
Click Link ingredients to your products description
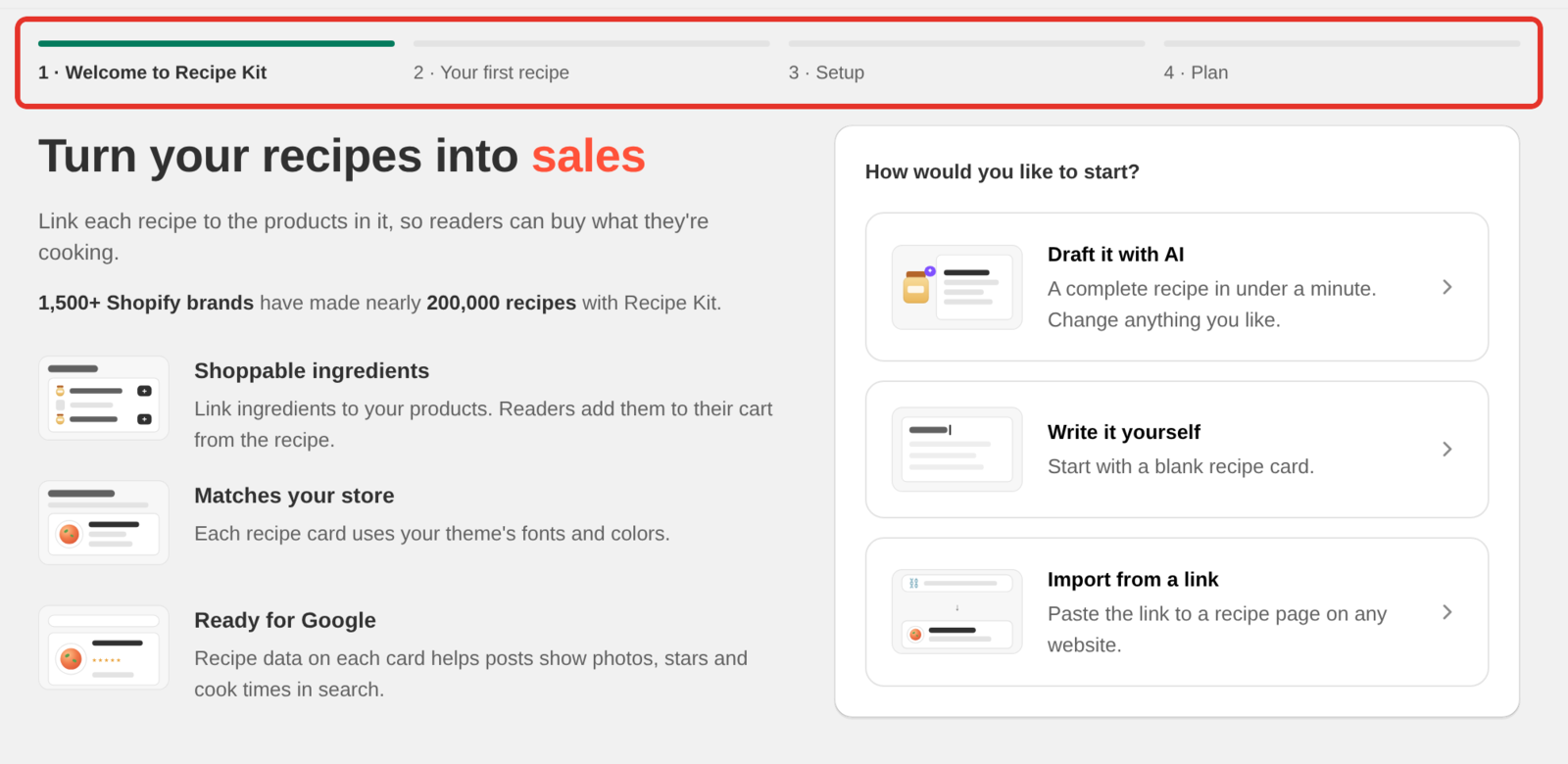[x=483, y=424]
